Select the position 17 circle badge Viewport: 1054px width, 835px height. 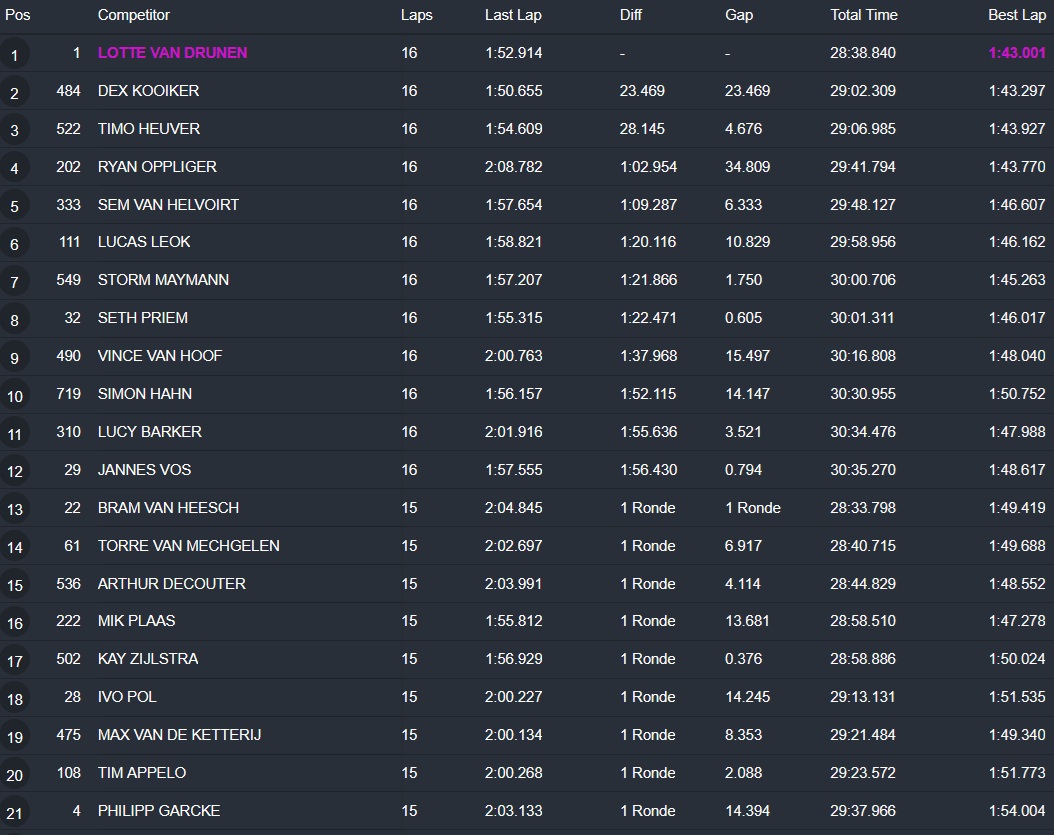pyautogui.click(x=14, y=661)
